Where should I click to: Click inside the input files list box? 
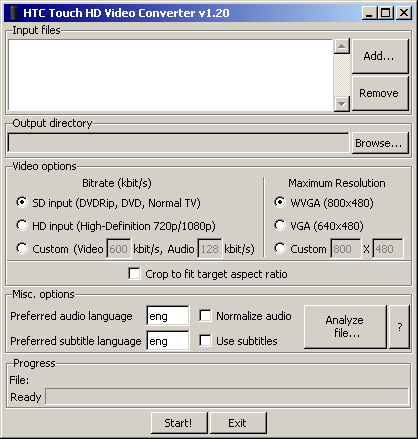click(170, 75)
